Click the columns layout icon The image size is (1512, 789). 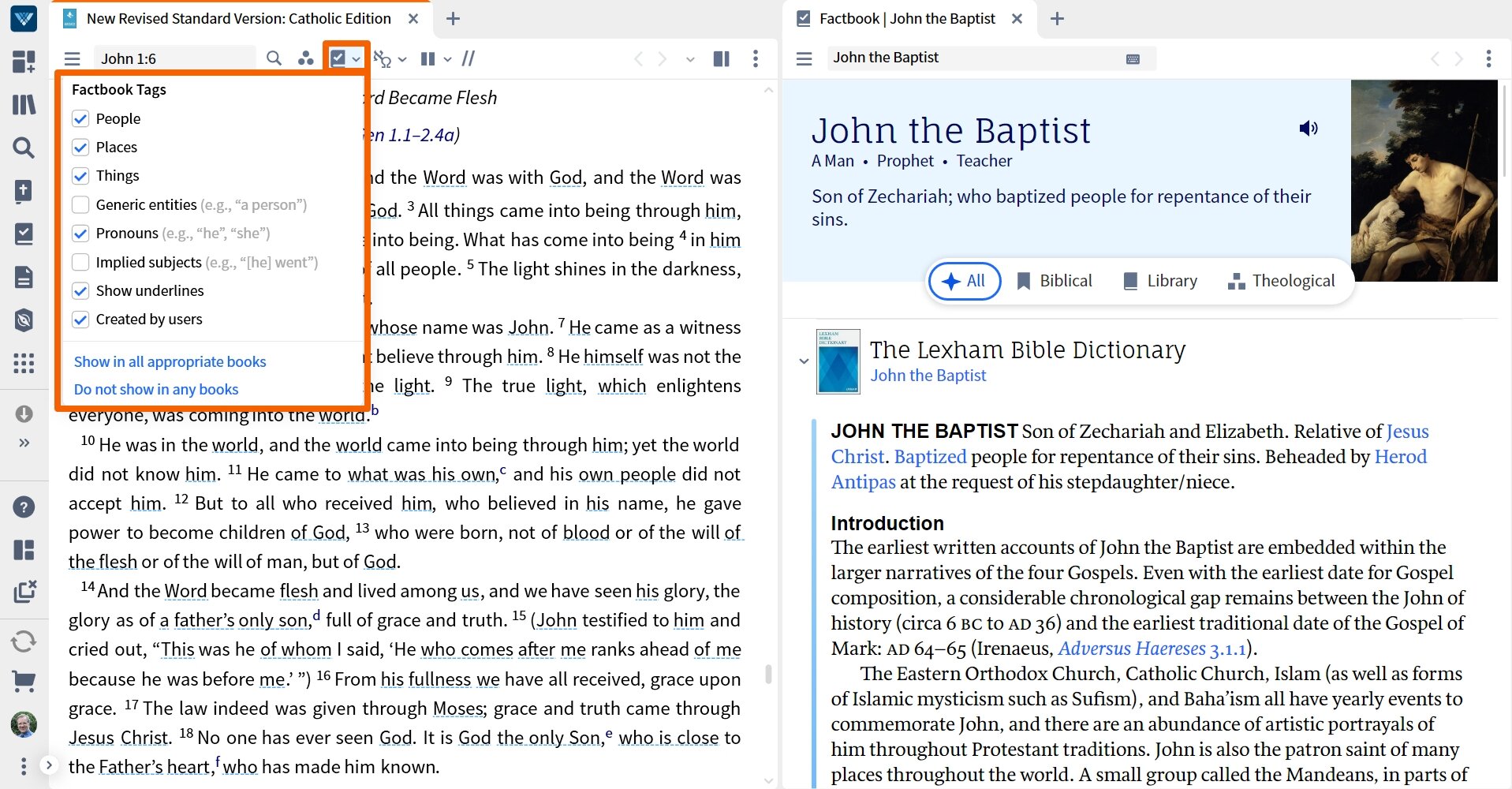point(428,58)
